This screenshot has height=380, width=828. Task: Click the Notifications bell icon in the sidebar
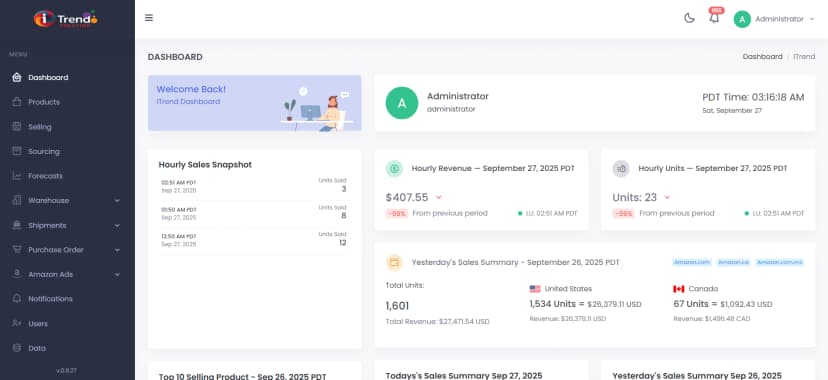pyautogui.click(x=17, y=299)
